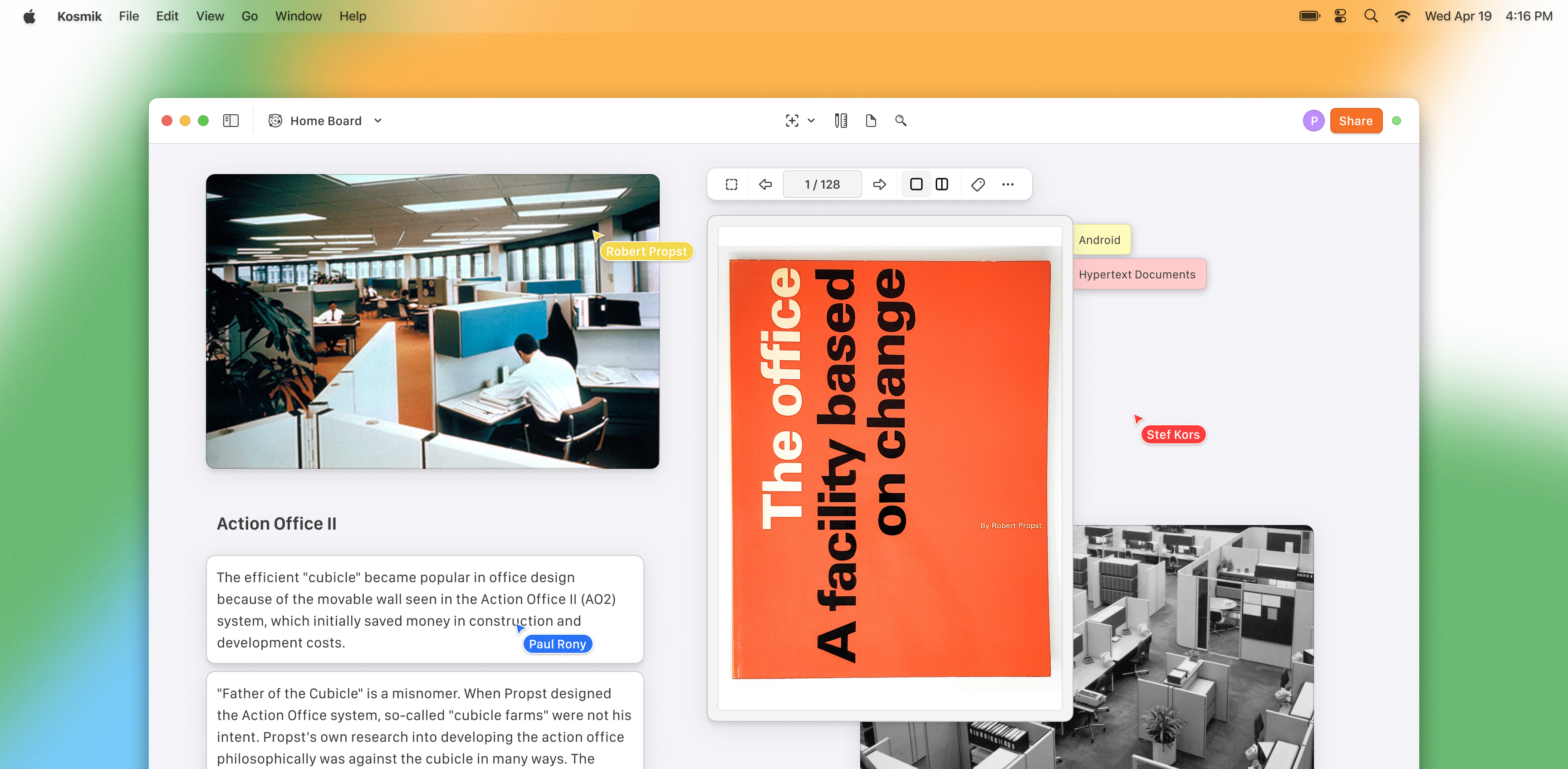This screenshot has height=769, width=1568.
Task: Go to the previous PDF page arrow
Action: (765, 185)
